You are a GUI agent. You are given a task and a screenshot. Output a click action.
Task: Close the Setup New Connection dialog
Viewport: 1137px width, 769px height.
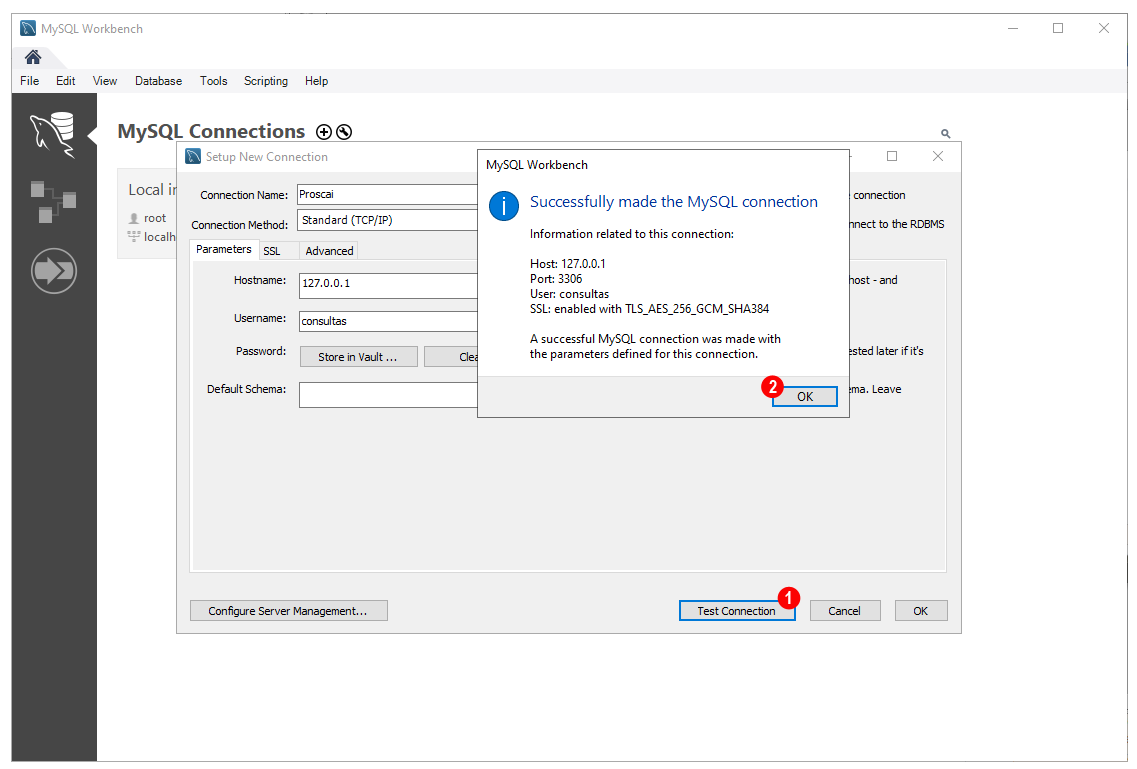[938, 157]
